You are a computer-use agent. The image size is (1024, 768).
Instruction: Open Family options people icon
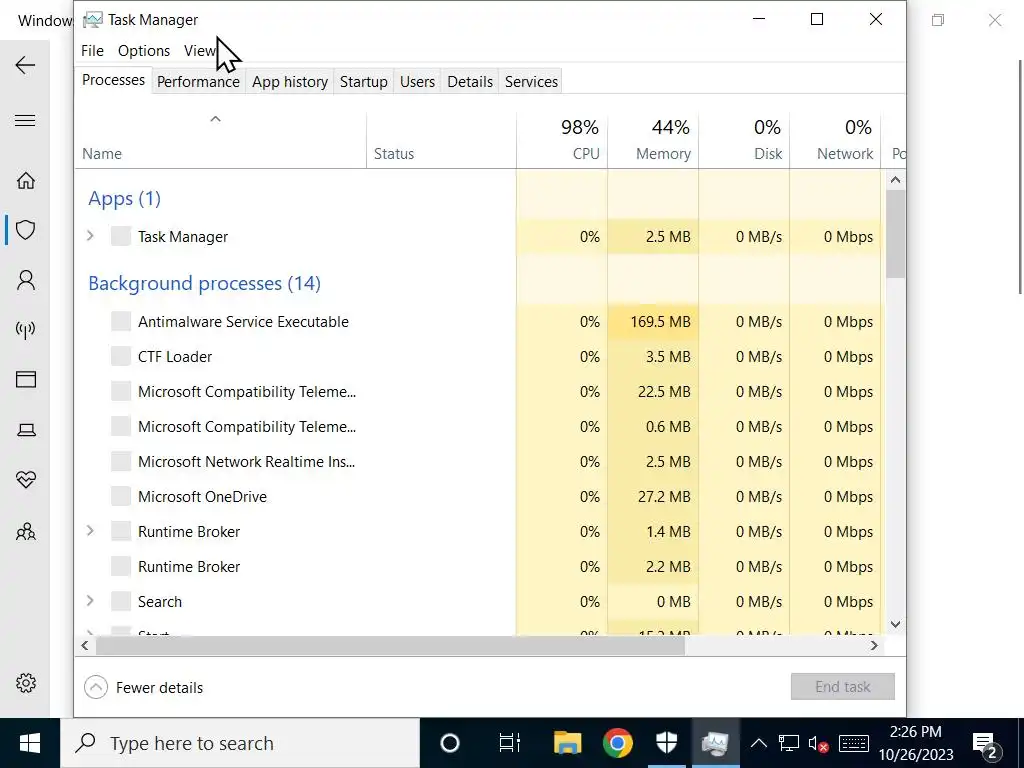click(25, 531)
